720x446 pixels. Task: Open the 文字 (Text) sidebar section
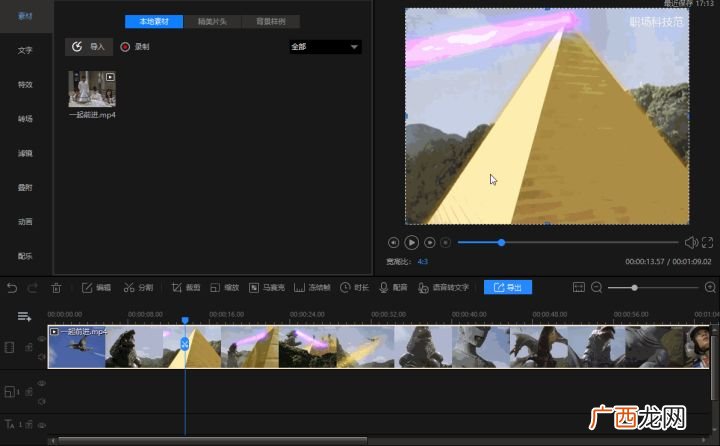pyautogui.click(x=25, y=51)
